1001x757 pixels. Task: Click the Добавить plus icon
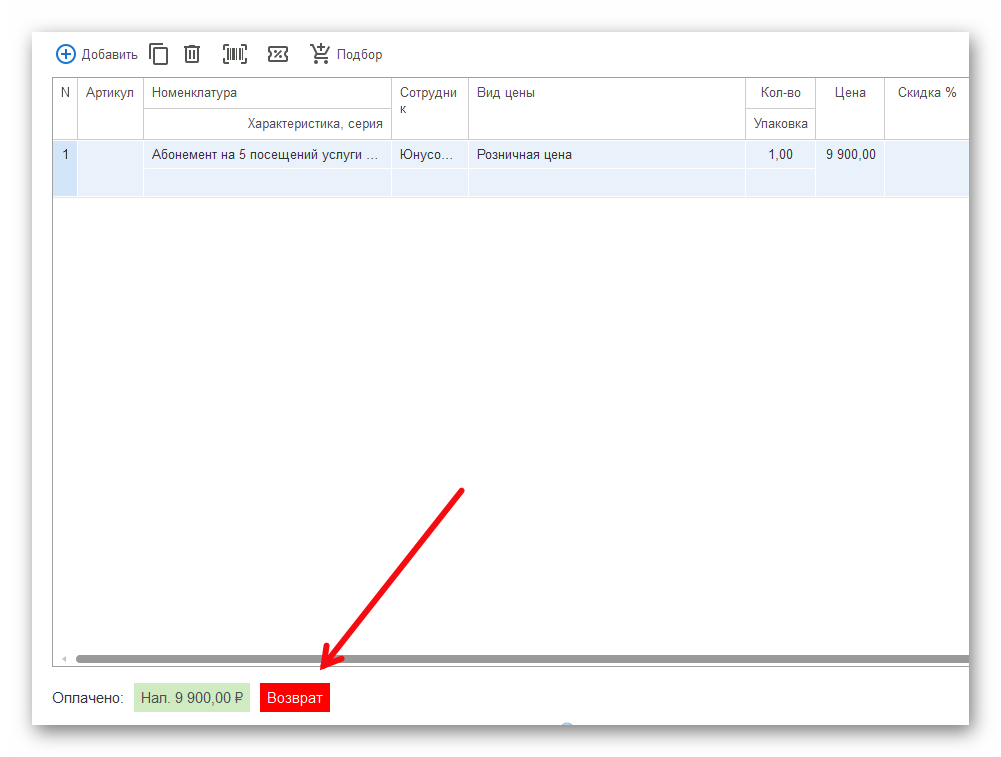pos(66,54)
